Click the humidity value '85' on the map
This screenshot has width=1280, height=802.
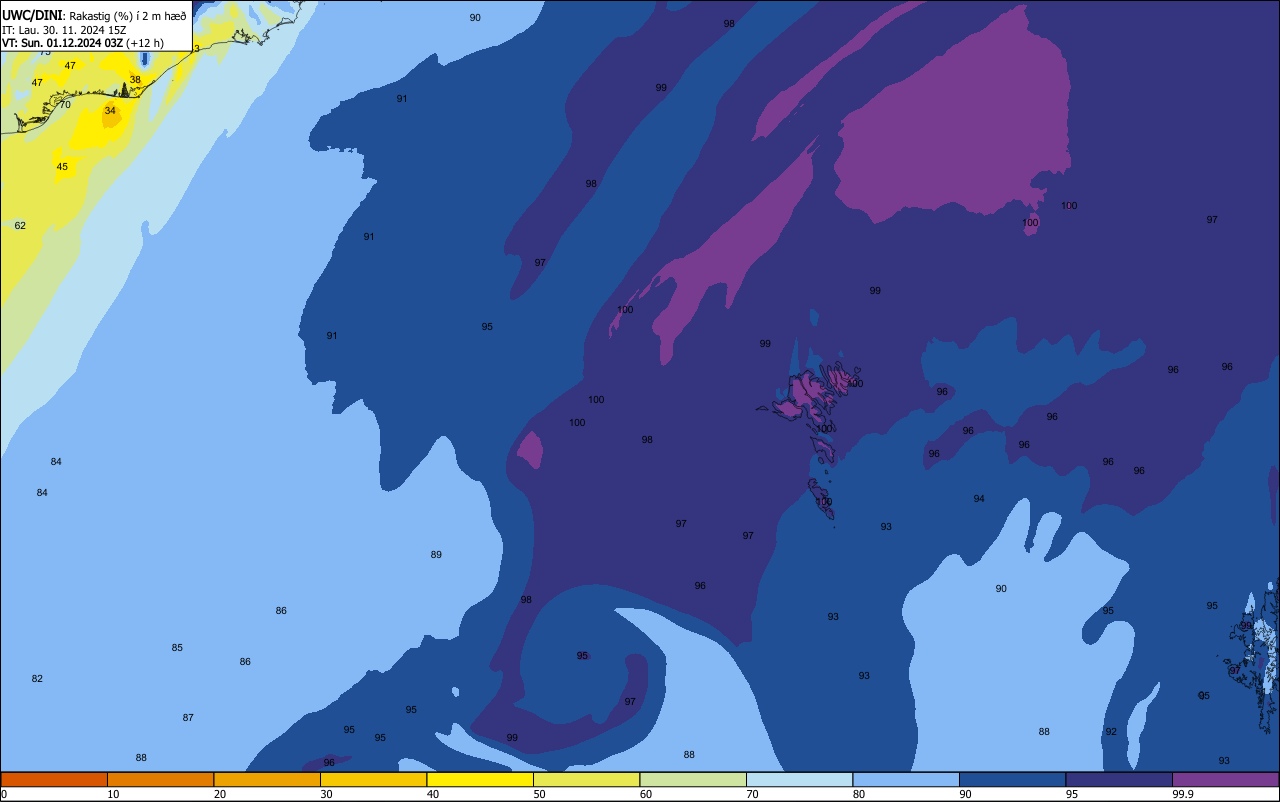click(x=177, y=647)
